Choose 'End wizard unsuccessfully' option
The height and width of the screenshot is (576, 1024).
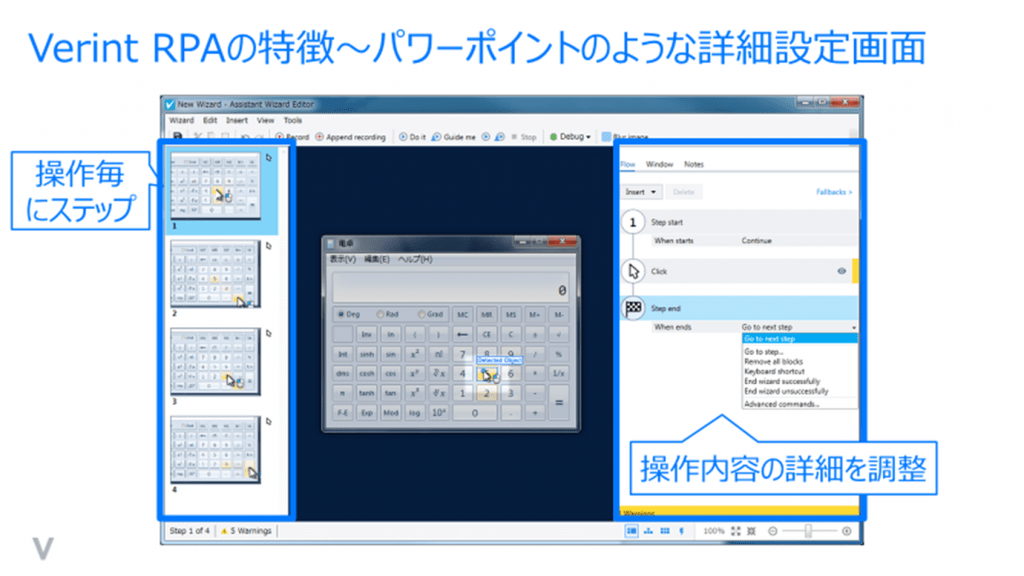click(x=786, y=391)
